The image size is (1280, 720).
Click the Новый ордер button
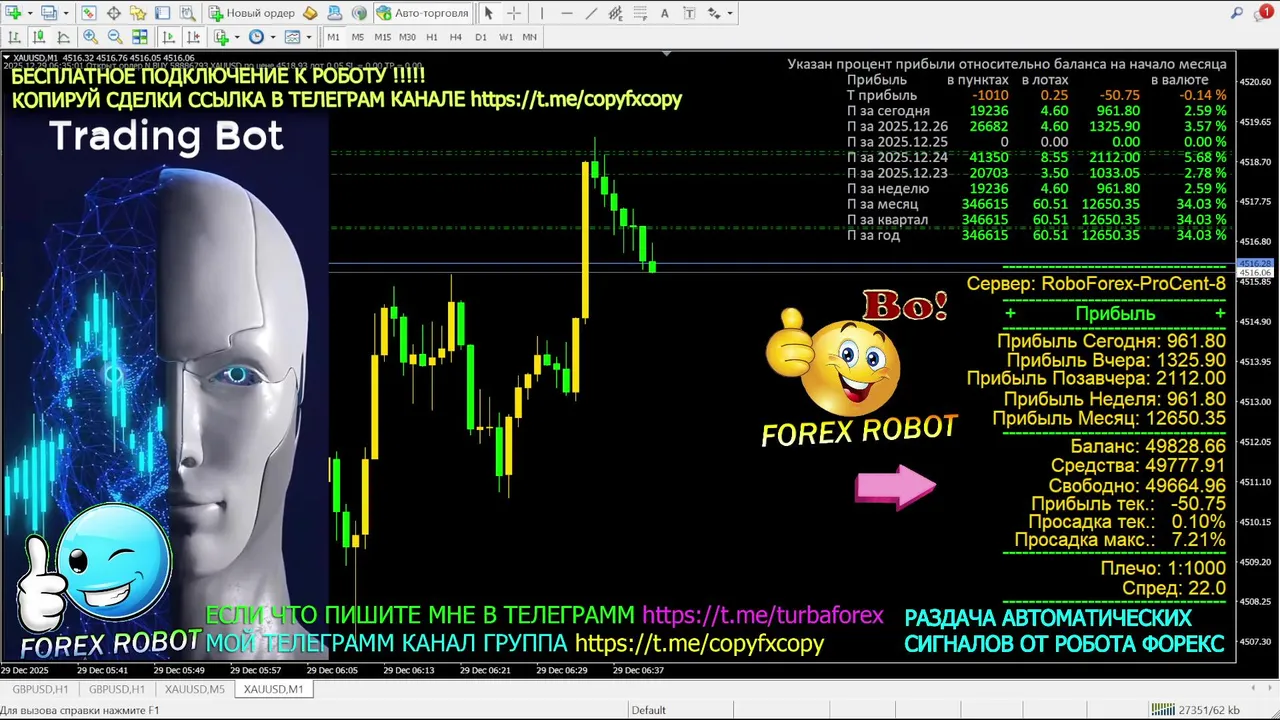(x=251, y=13)
